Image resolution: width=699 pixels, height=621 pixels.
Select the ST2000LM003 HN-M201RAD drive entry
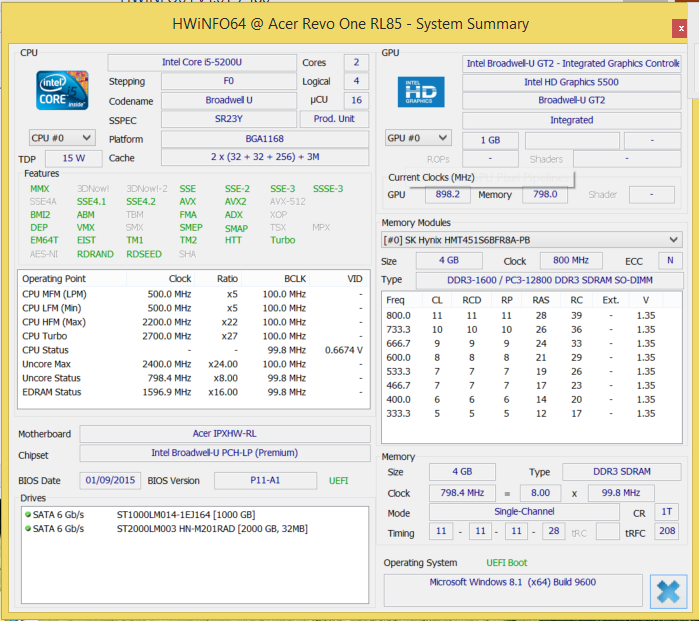pos(212,529)
